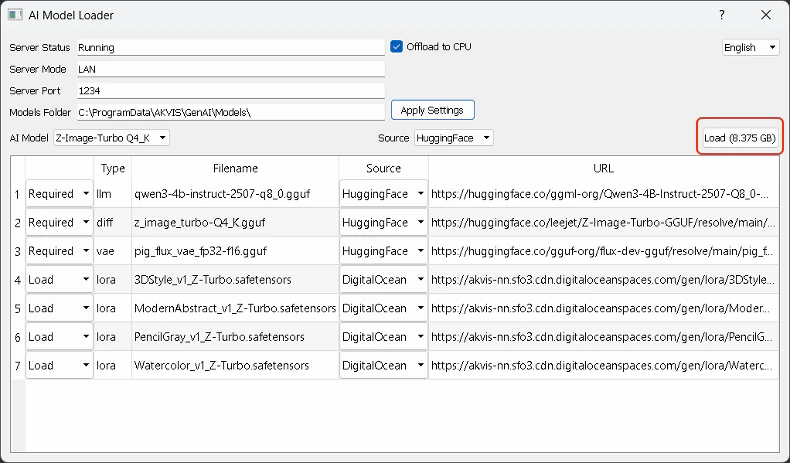Screen dimensions: 790x463
Task: Click the Models Folder path field
Action: pyautogui.click(x=229, y=113)
